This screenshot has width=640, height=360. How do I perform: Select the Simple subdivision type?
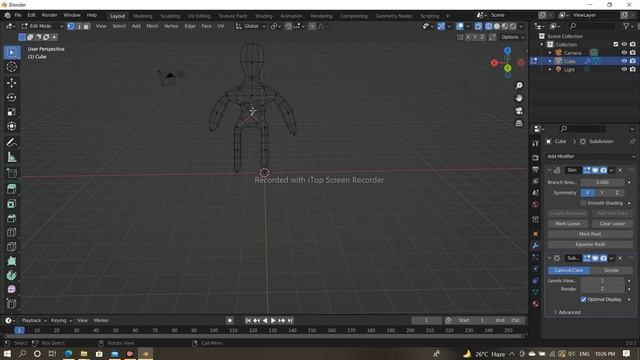pyautogui.click(x=611, y=270)
